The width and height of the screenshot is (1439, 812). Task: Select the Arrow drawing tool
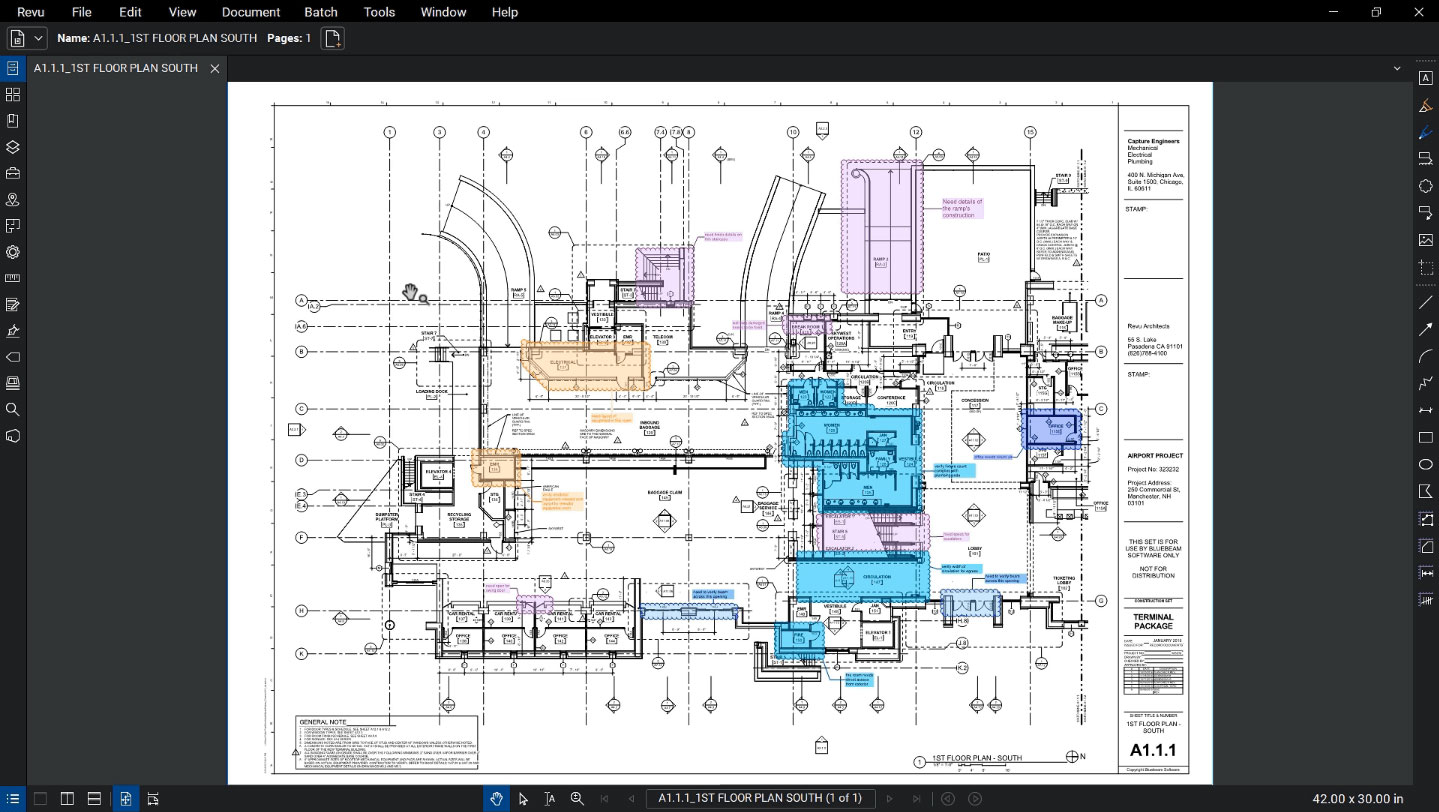tap(1426, 329)
